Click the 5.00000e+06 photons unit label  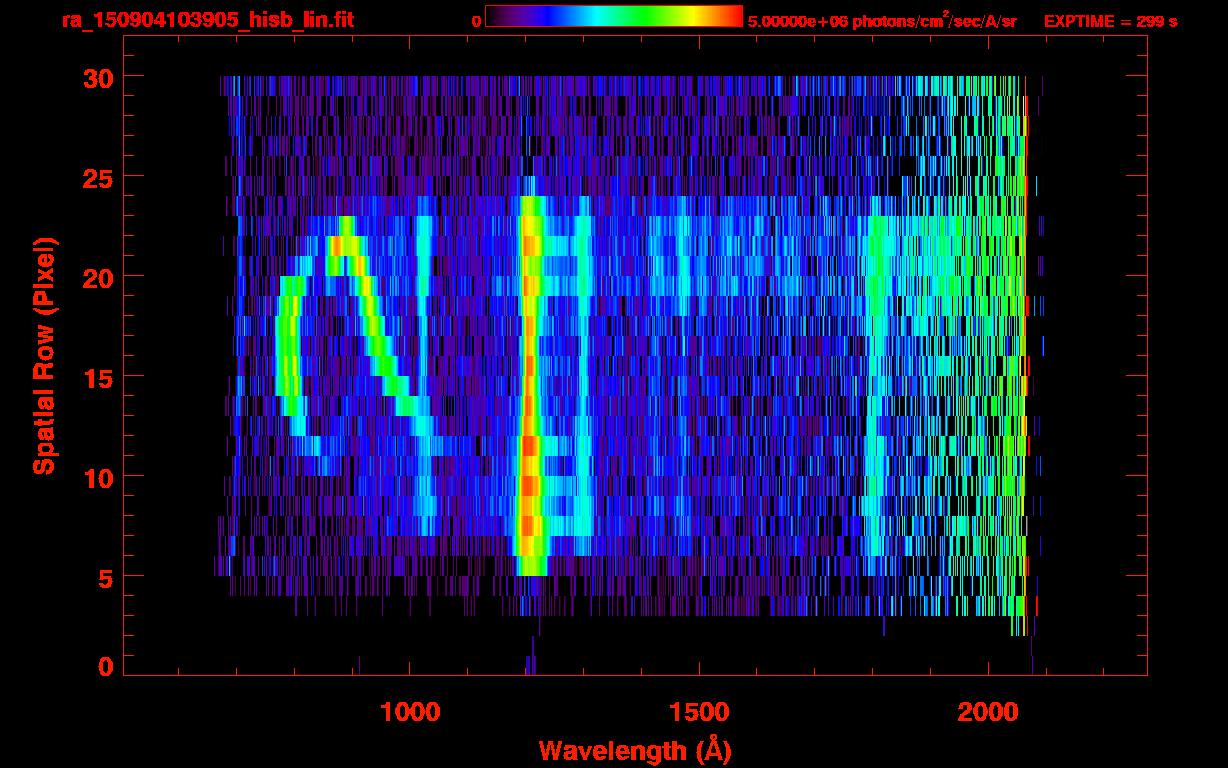[882, 21]
